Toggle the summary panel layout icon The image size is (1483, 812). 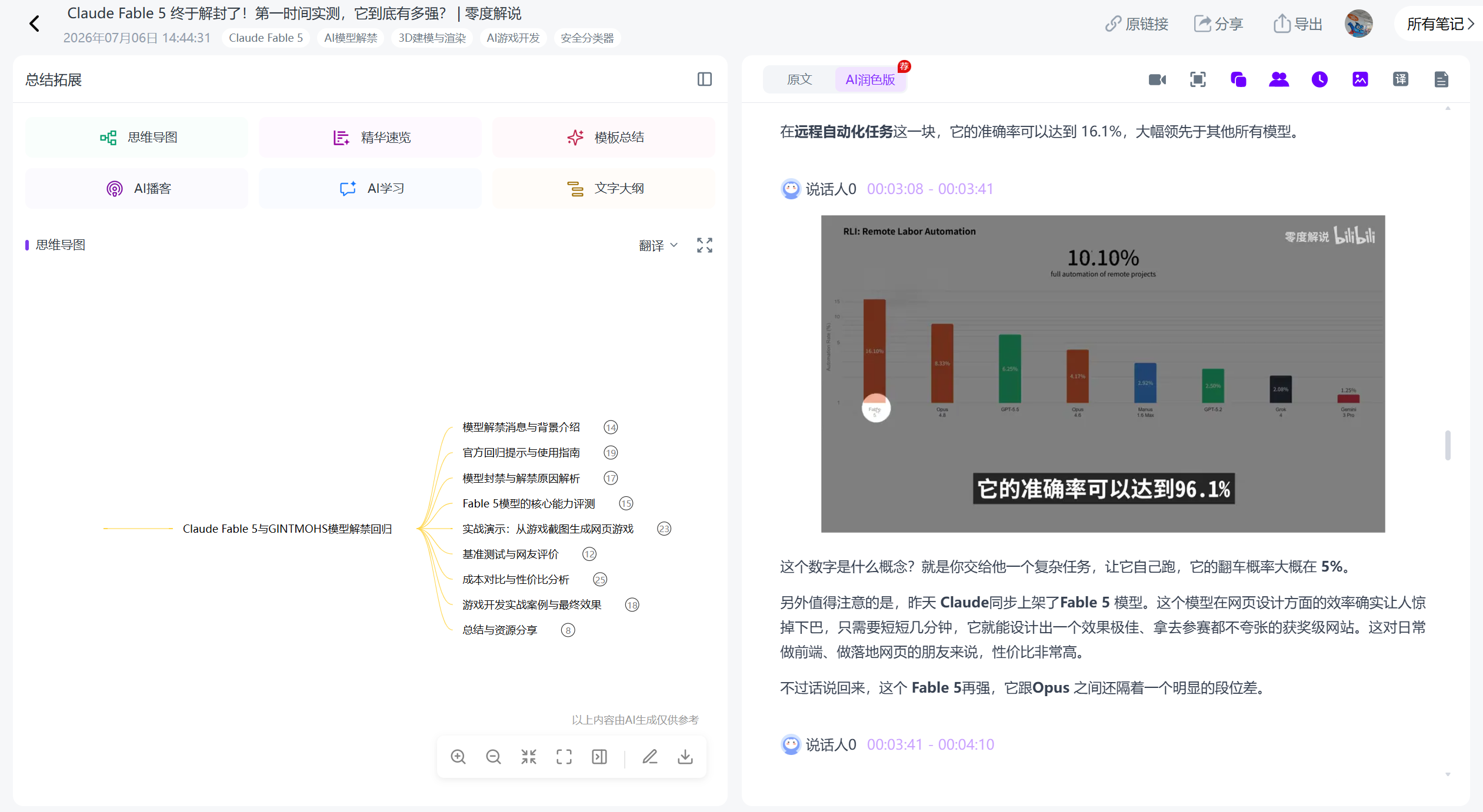[704, 79]
